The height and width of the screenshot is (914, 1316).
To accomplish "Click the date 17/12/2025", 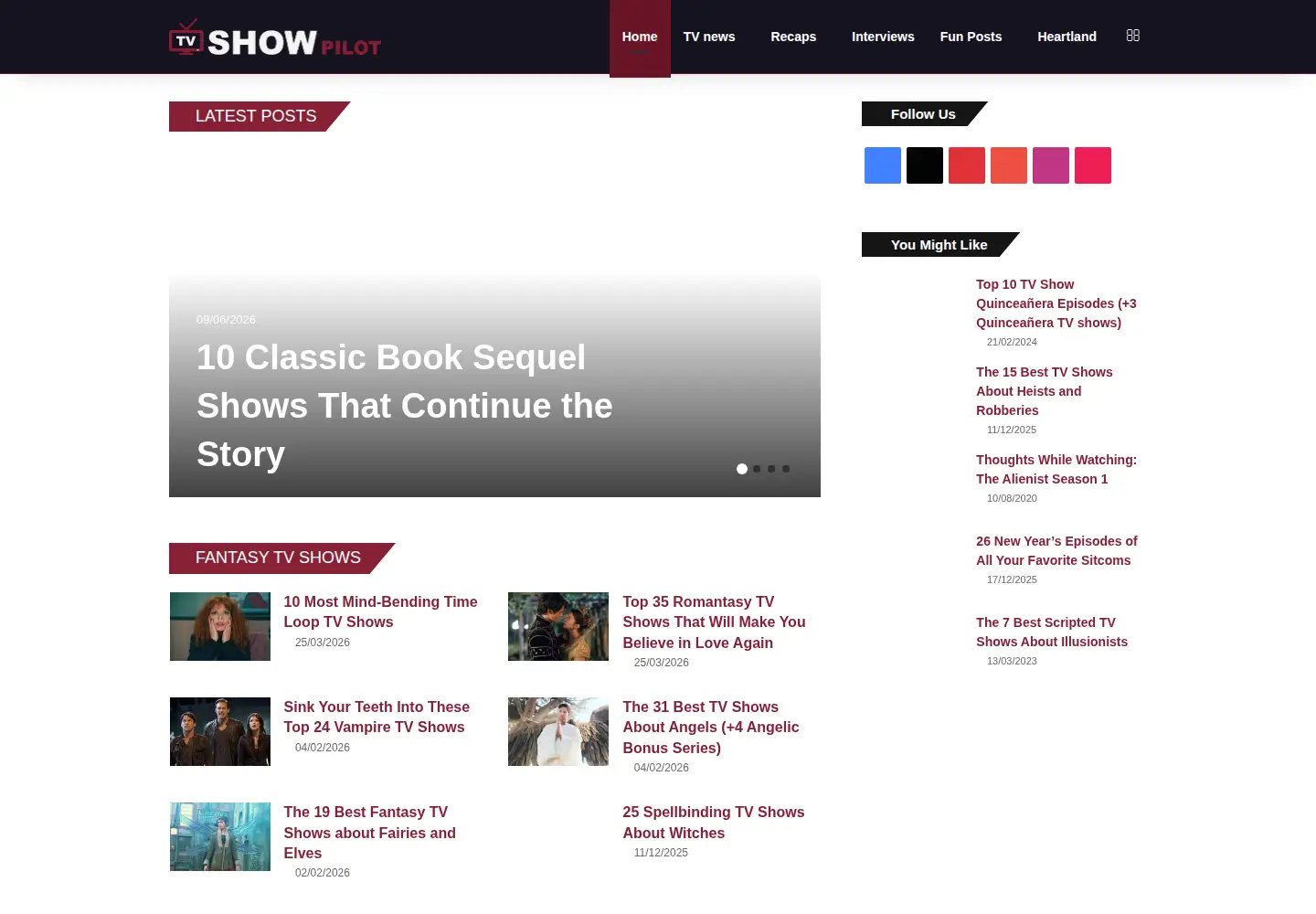I will click(1012, 579).
